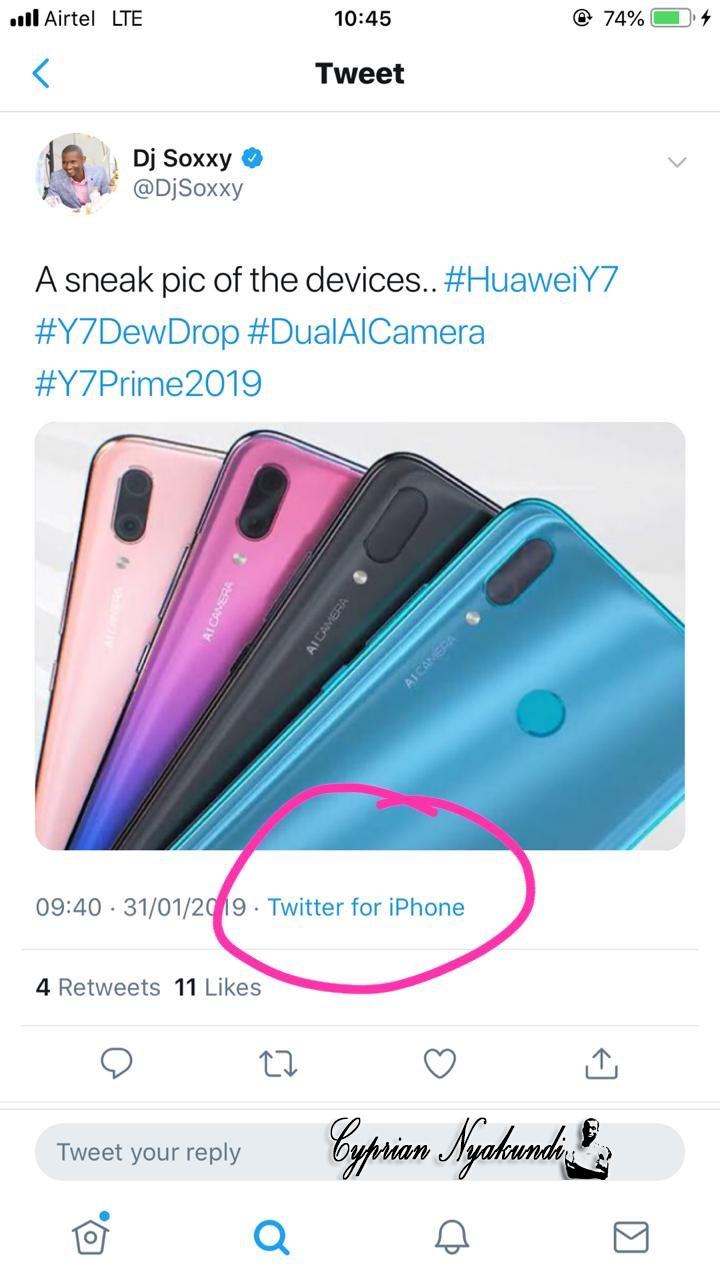The image size is (720, 1280).
Task: Tap the reply speech bubble icon
Action: coord(117,1064)
